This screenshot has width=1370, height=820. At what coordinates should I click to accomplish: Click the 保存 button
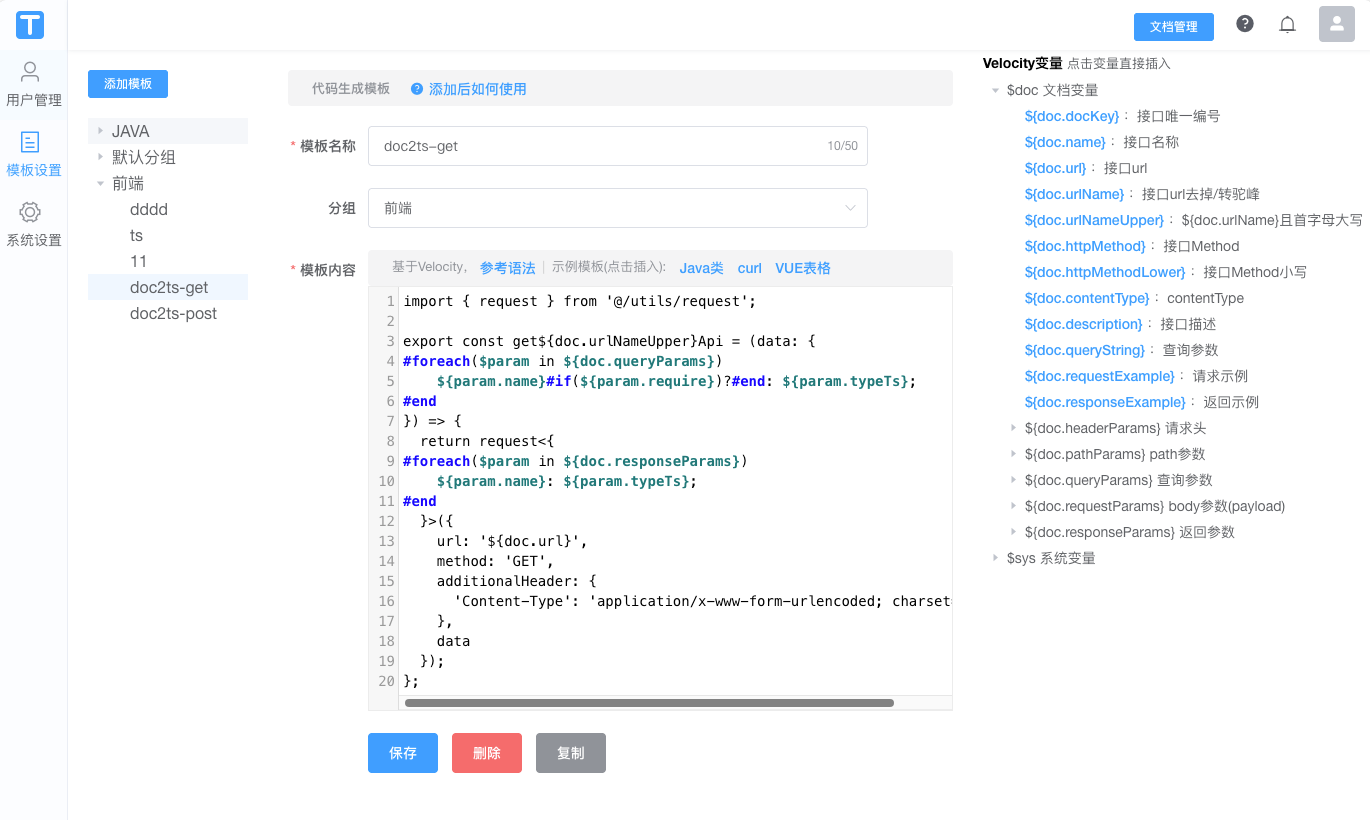point(403,753)
